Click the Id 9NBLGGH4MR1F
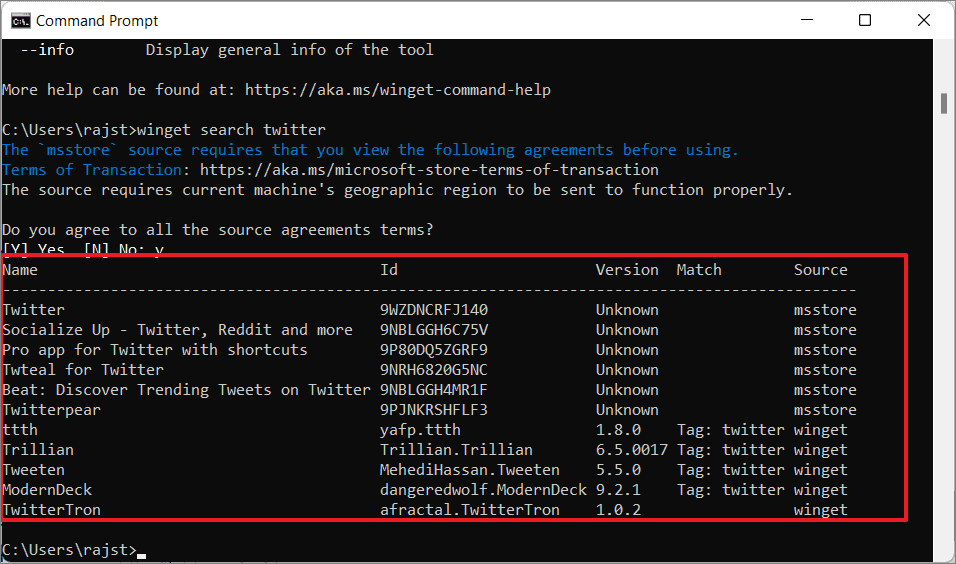The height and width of the screenshot is (564, 956). [434, 390]
